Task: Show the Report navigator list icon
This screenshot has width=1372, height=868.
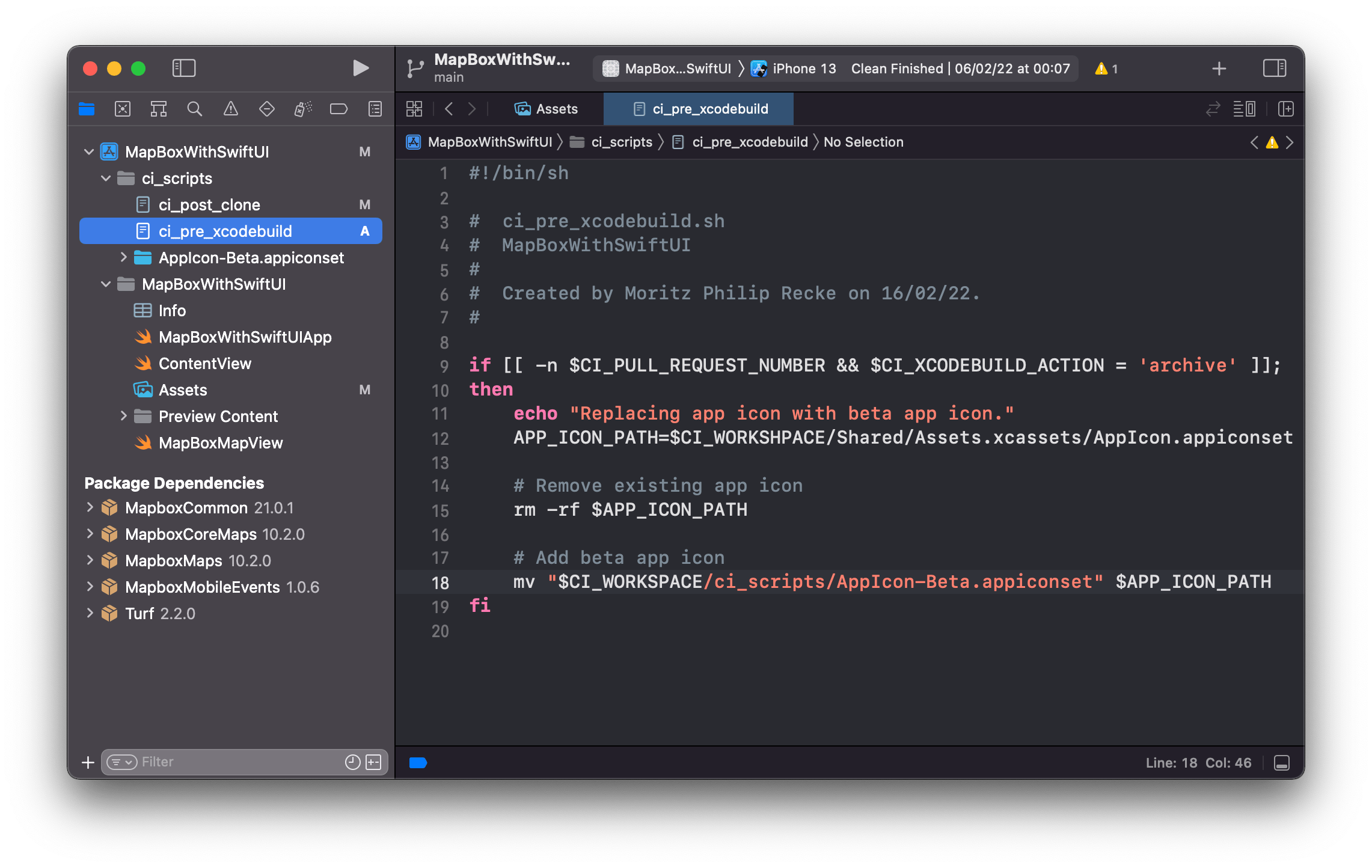Action: click(x=374, y=109)
